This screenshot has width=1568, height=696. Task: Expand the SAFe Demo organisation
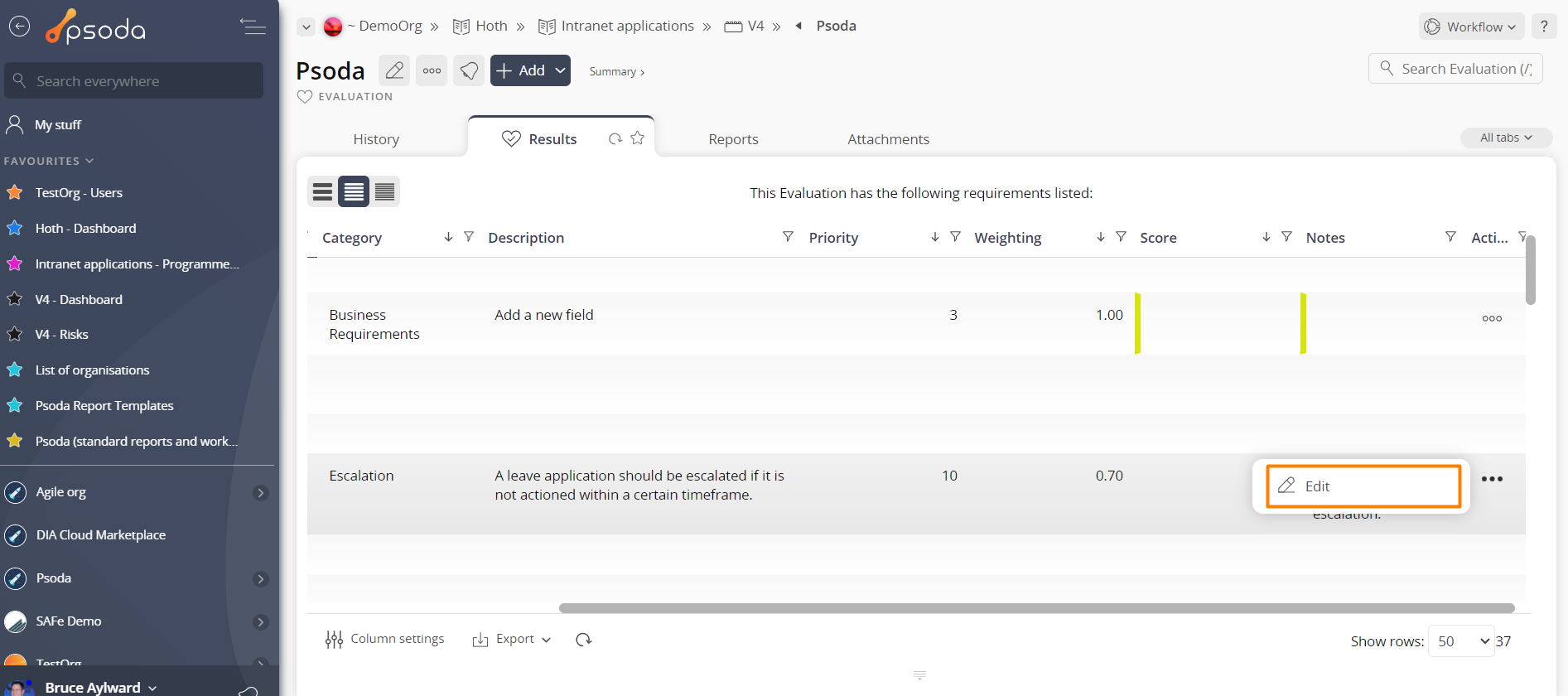[260, 622]
